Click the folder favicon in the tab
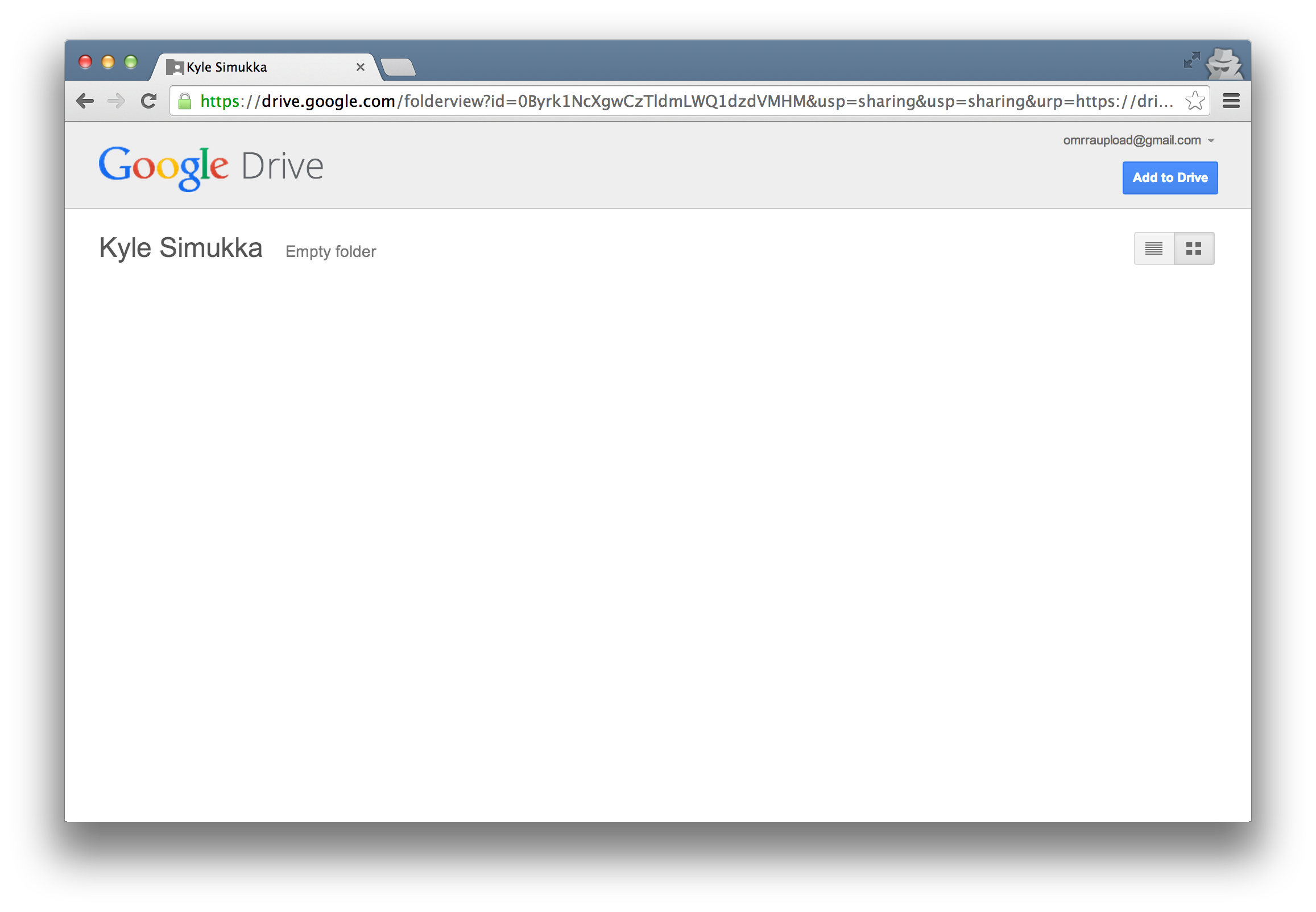Screen dimensions: 1316x912 pos(174,68)
